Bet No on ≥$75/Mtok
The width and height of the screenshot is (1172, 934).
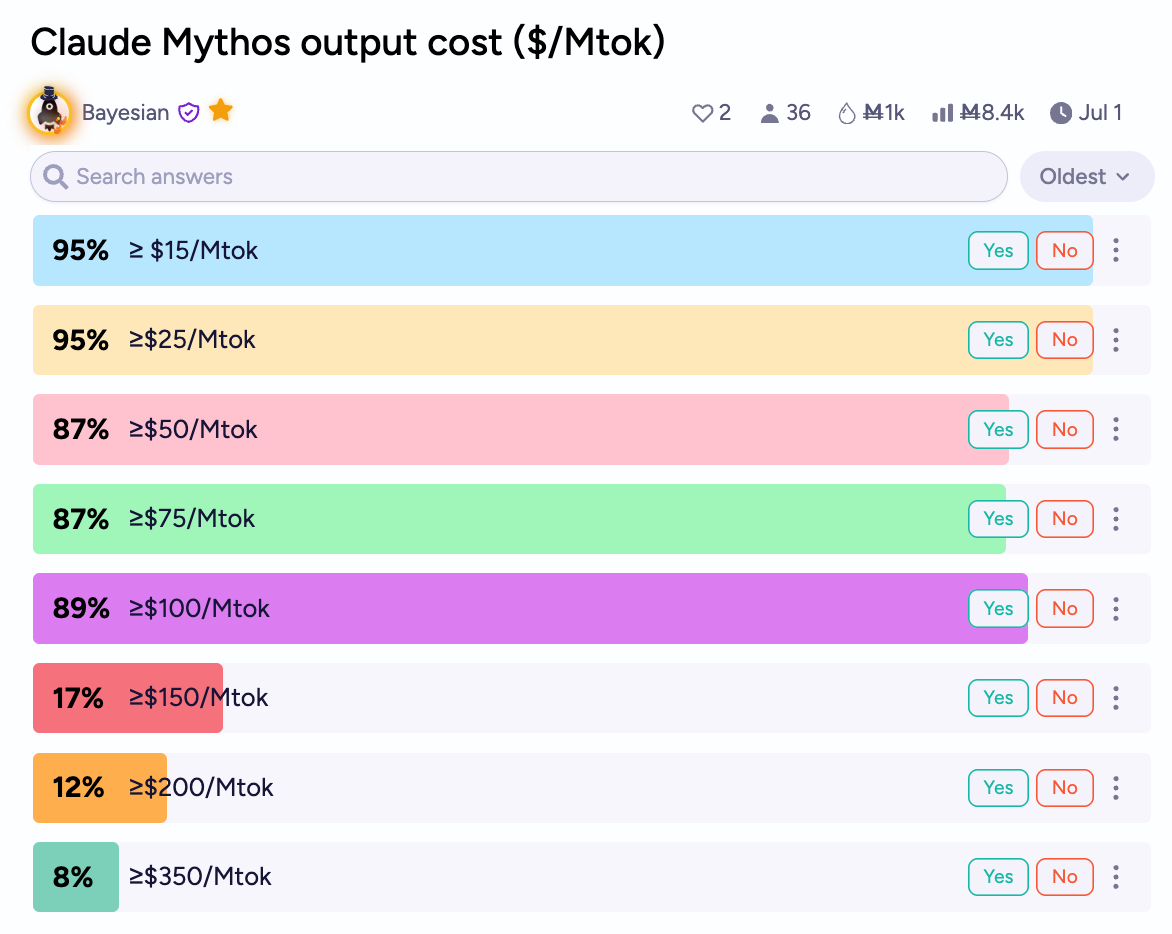tap(1064, 519)
